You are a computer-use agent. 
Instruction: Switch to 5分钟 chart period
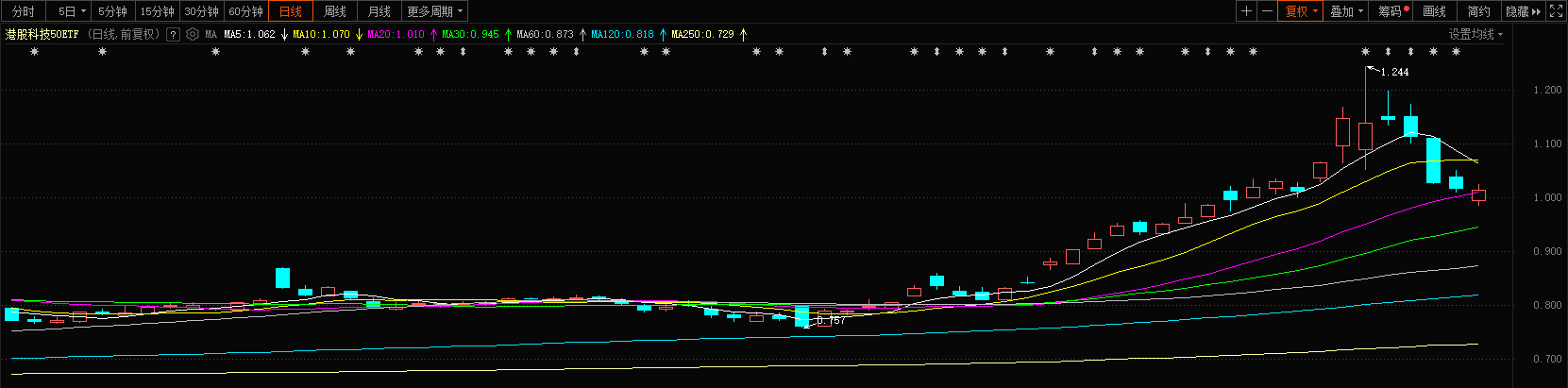tap(113, 11)
